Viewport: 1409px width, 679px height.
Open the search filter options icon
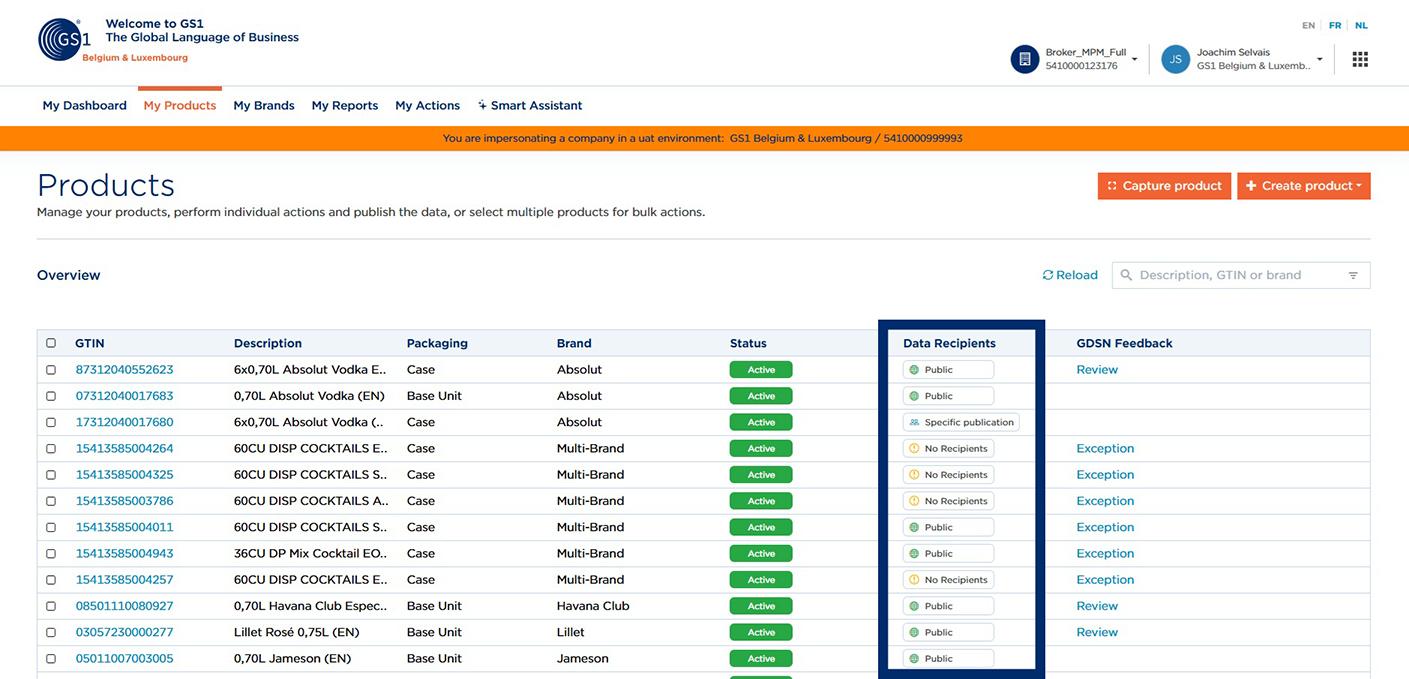(1353, 275)
